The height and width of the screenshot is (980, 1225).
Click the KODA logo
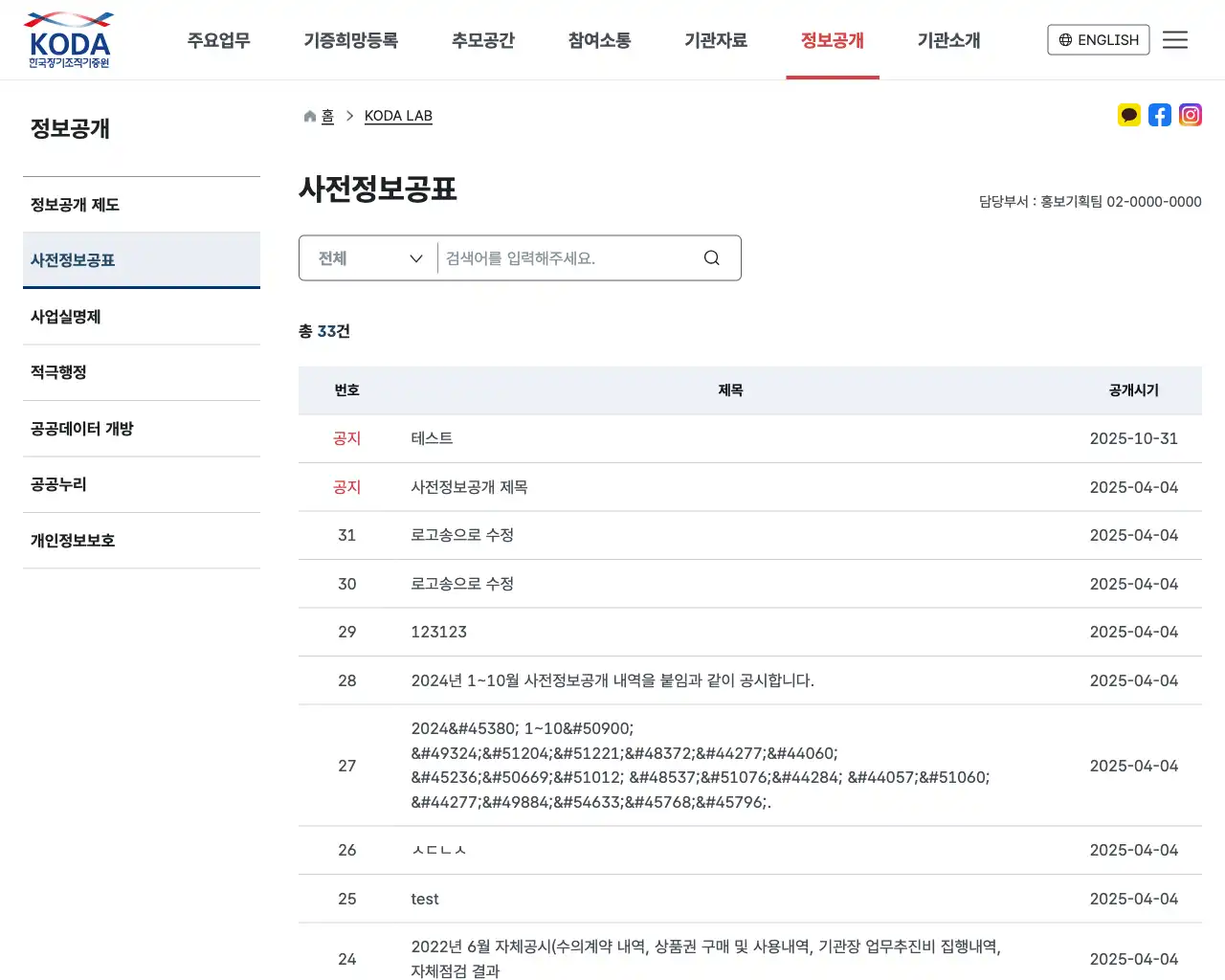tap(68, 39)
